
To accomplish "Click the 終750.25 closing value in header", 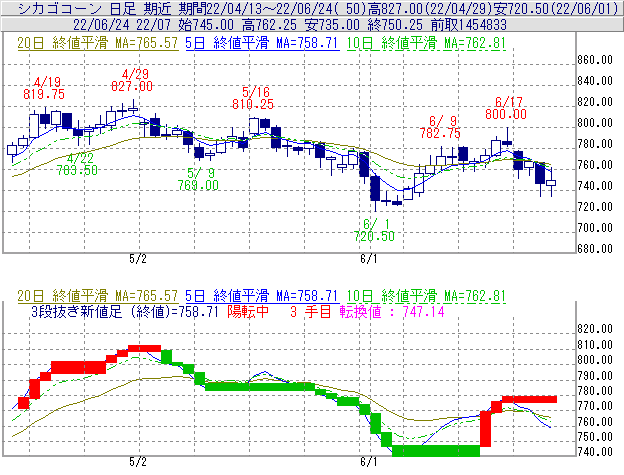I will tap(395, 25).
